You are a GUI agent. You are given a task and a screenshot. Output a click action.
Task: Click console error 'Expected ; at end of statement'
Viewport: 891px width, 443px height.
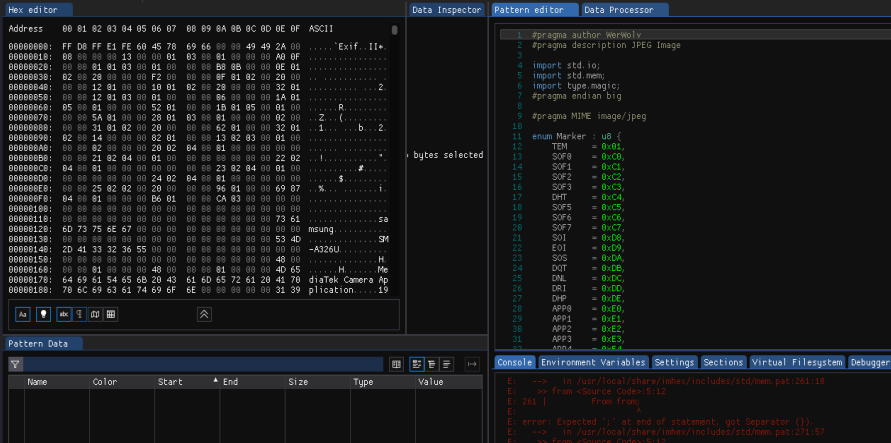(x=661, y=422)
